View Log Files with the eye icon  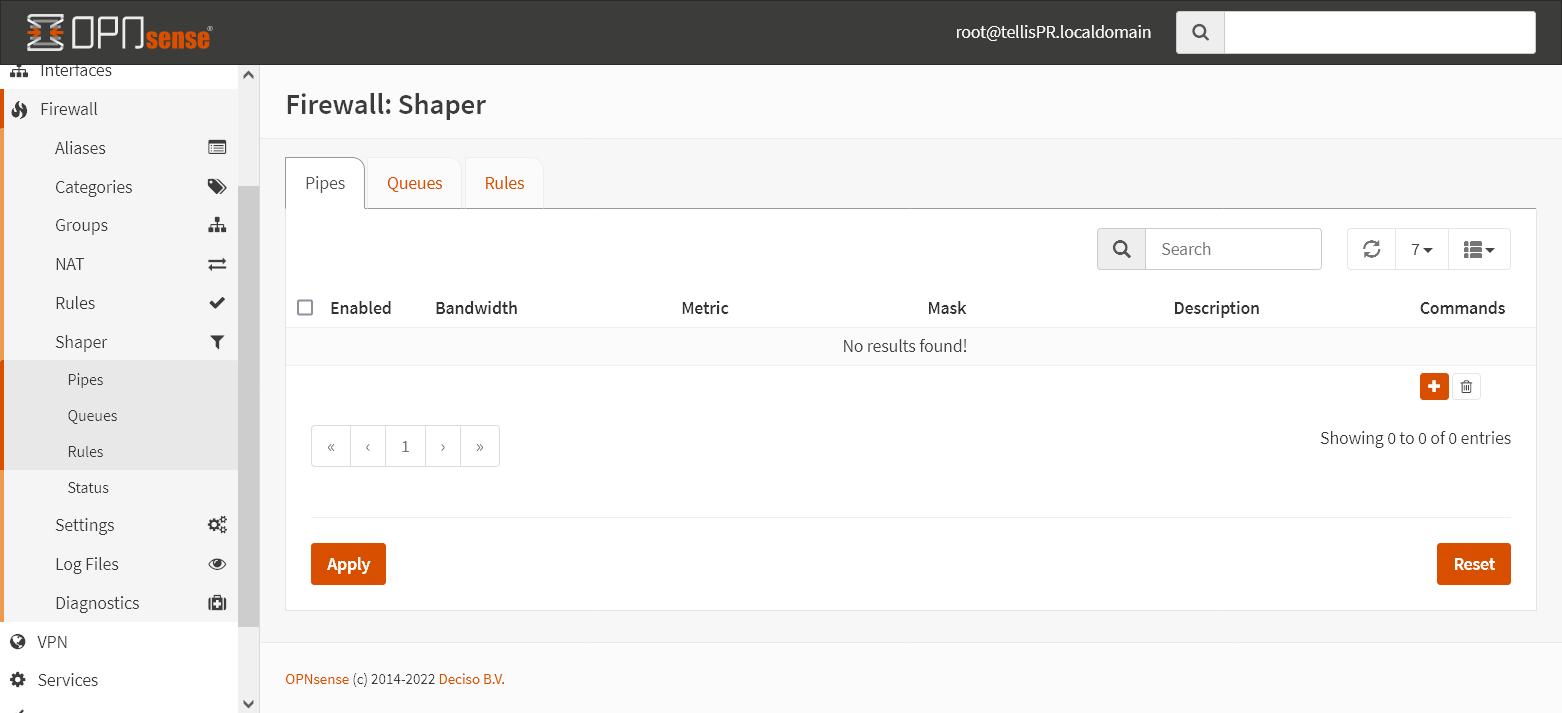point(217,563)
